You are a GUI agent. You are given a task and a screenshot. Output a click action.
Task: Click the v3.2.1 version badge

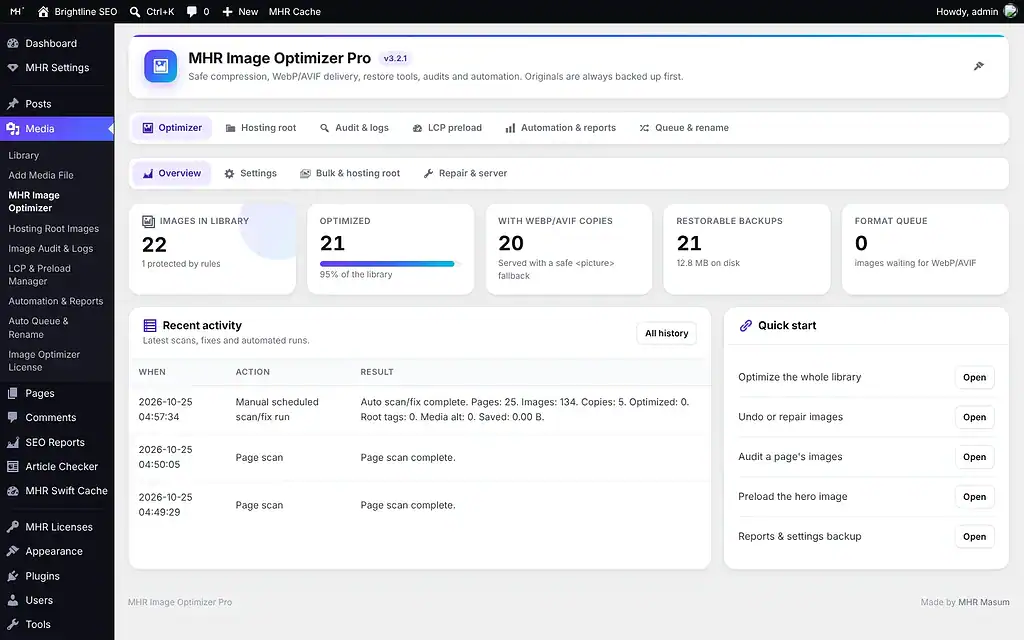(x=395, y=58)
